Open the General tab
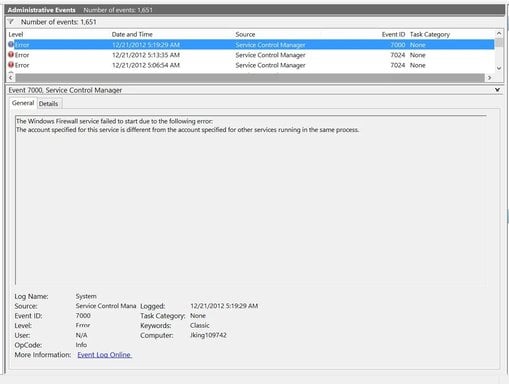509x384 pixels. (23, 103)
